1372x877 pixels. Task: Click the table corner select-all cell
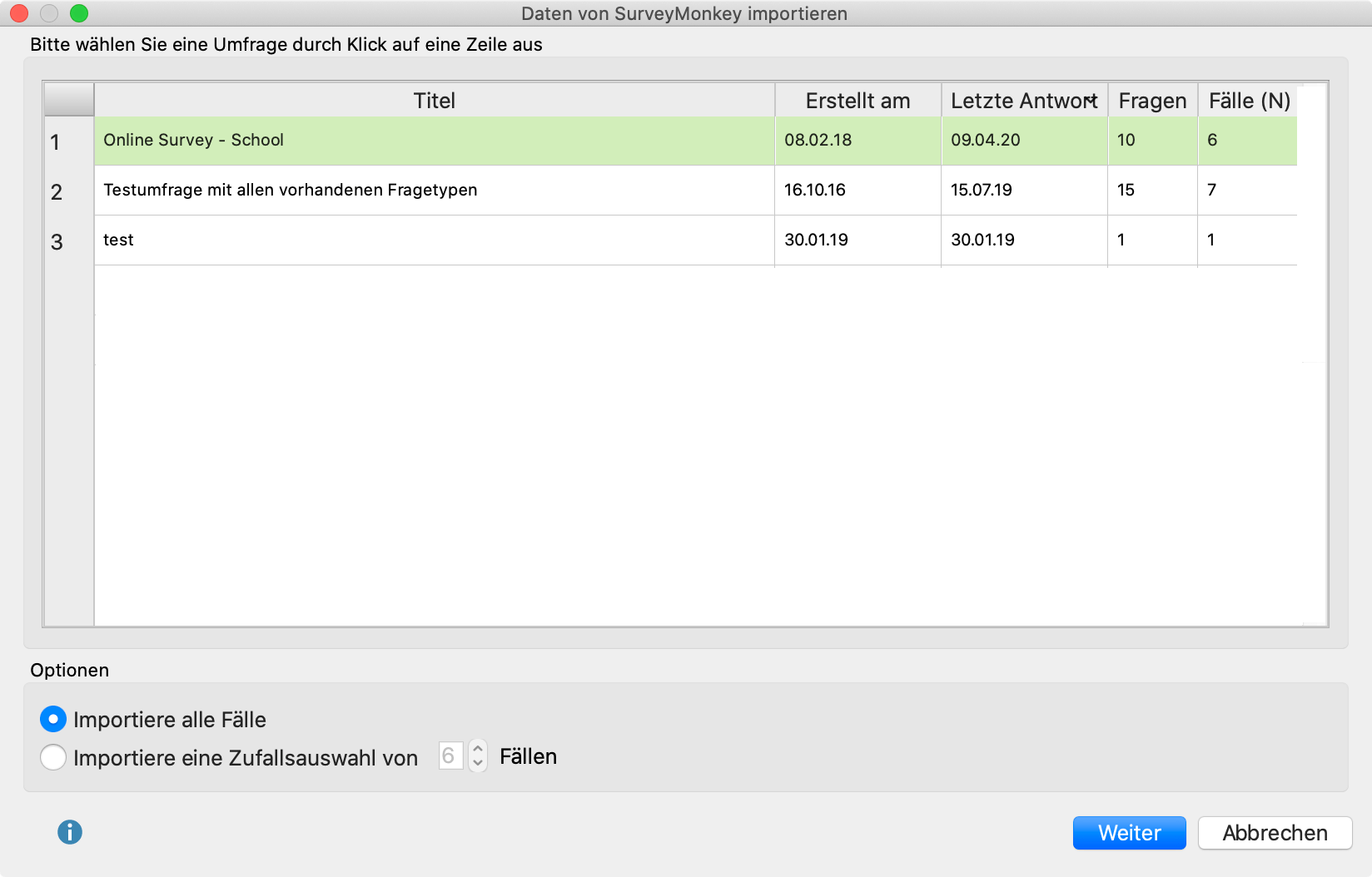(x=68, y=100)
